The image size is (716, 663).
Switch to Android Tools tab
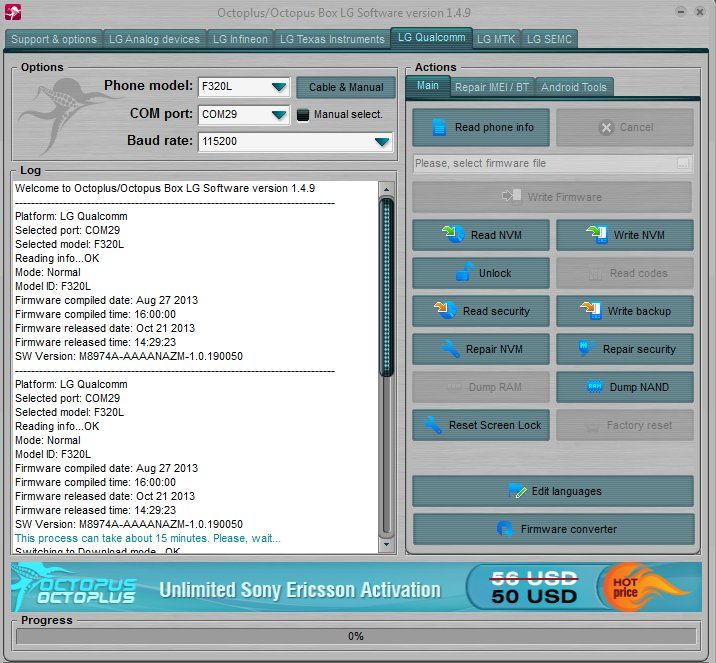(574, 87)
